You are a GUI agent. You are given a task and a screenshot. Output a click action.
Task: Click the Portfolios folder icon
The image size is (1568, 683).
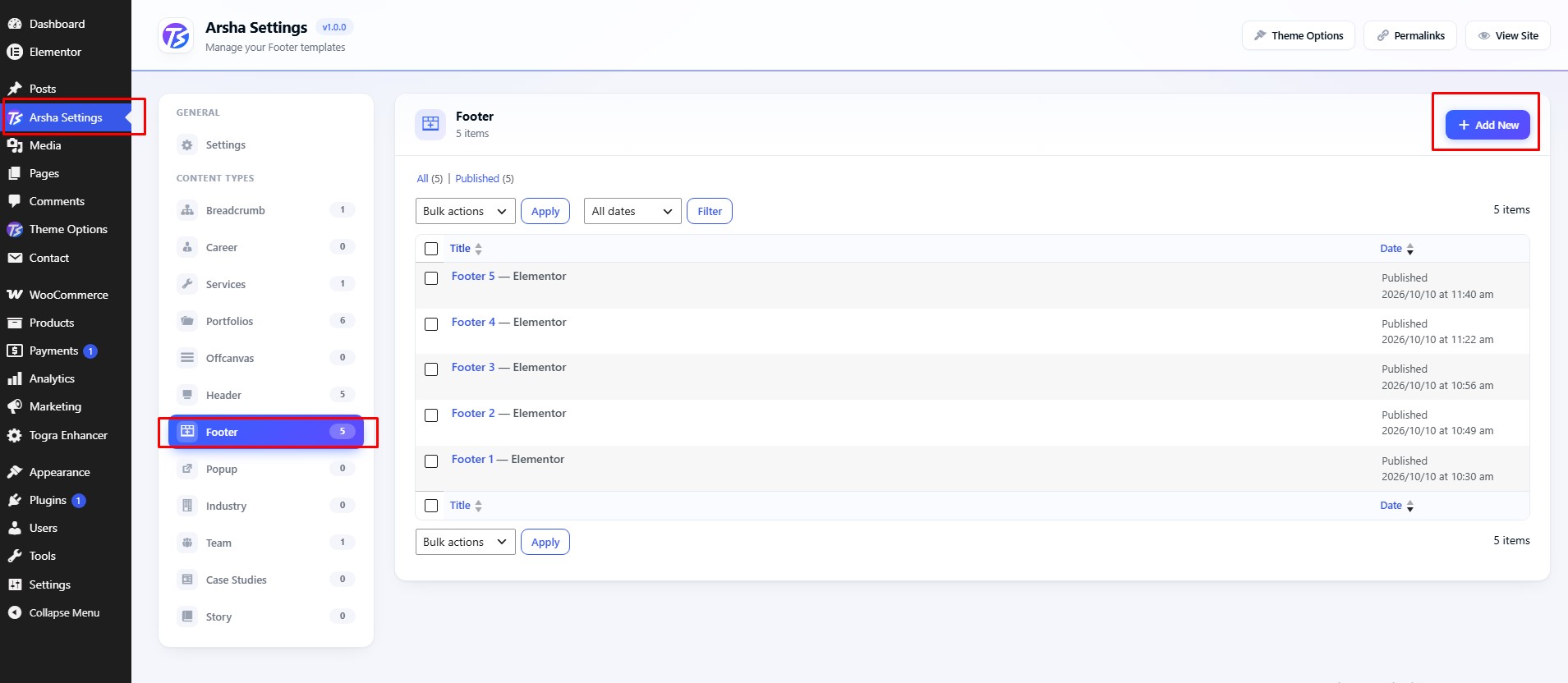point(187,321)
